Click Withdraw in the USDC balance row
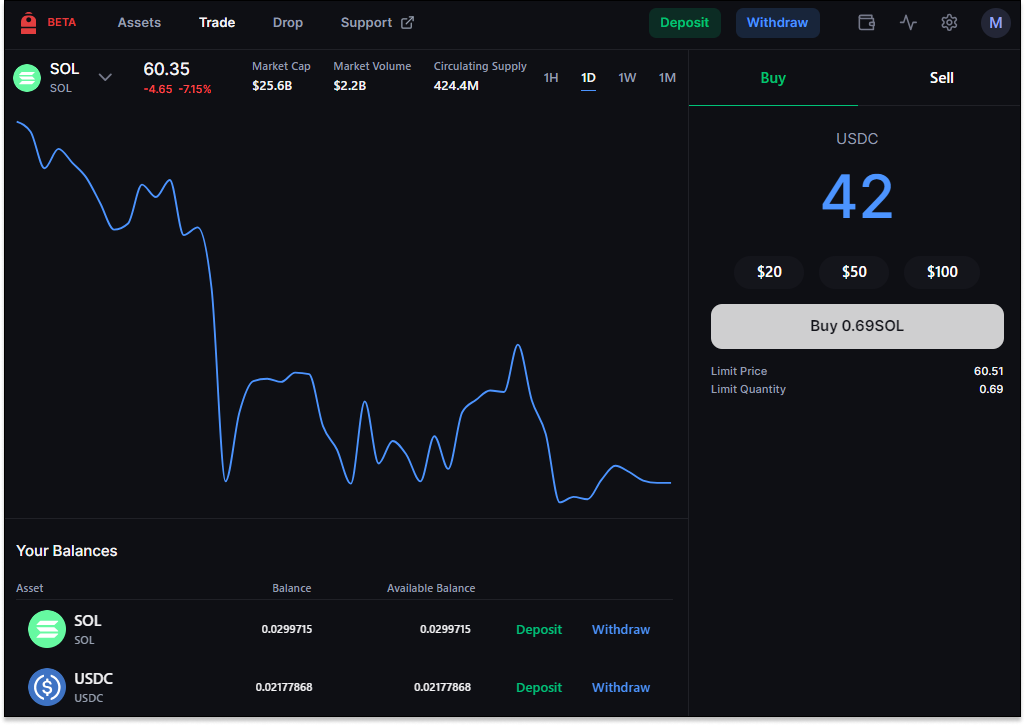 (x=621, y=688)
